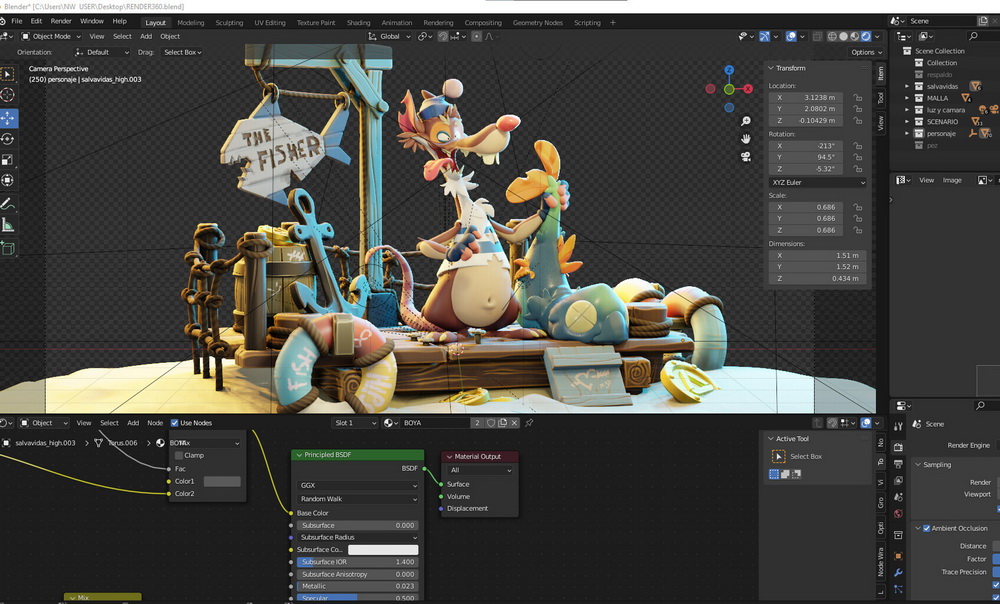Expand the salvavidas collection in outliner

tap(907, 86)
